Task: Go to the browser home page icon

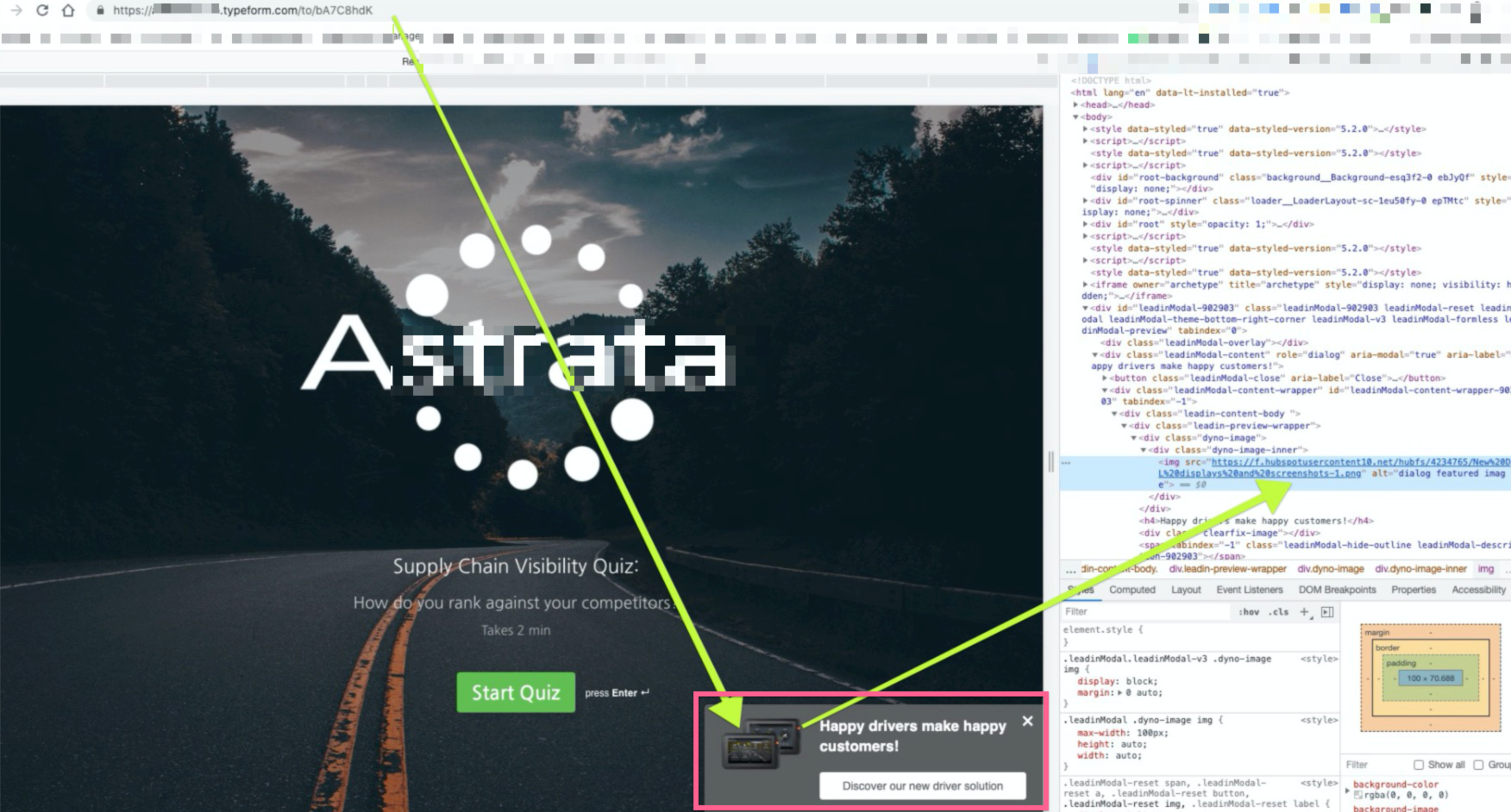Action: 68,10
